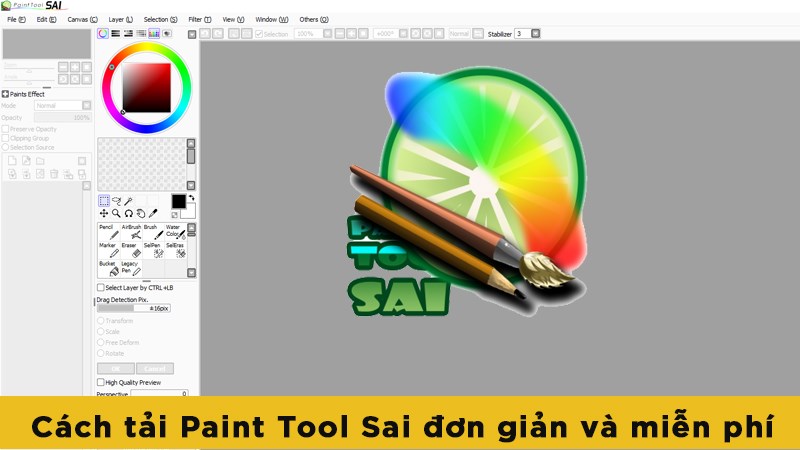This screenshot has height=450, width=800.
Task: Choose the AirBrush tool
Action: coord(131,231)
